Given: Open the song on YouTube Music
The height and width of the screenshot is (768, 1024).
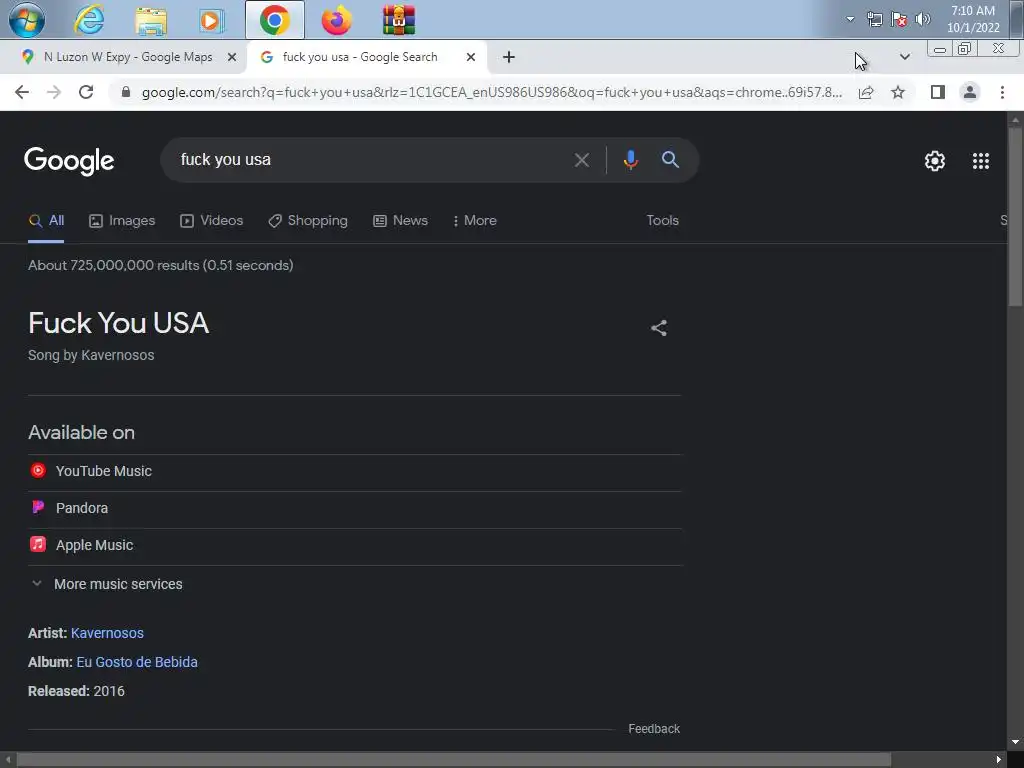Looking at the screenshot, I should 355,472.
